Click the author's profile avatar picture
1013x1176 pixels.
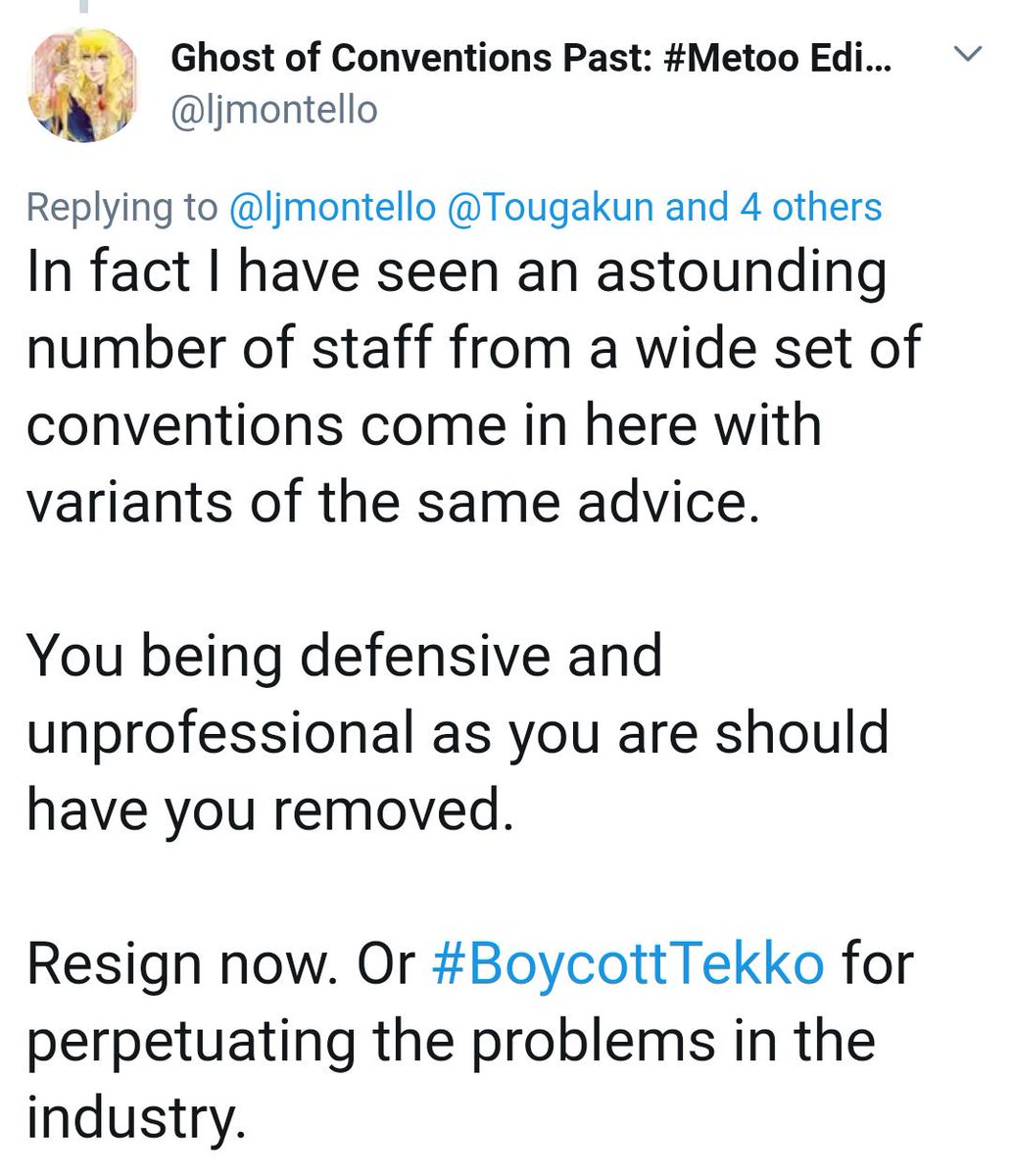click(x=84, y=86)
